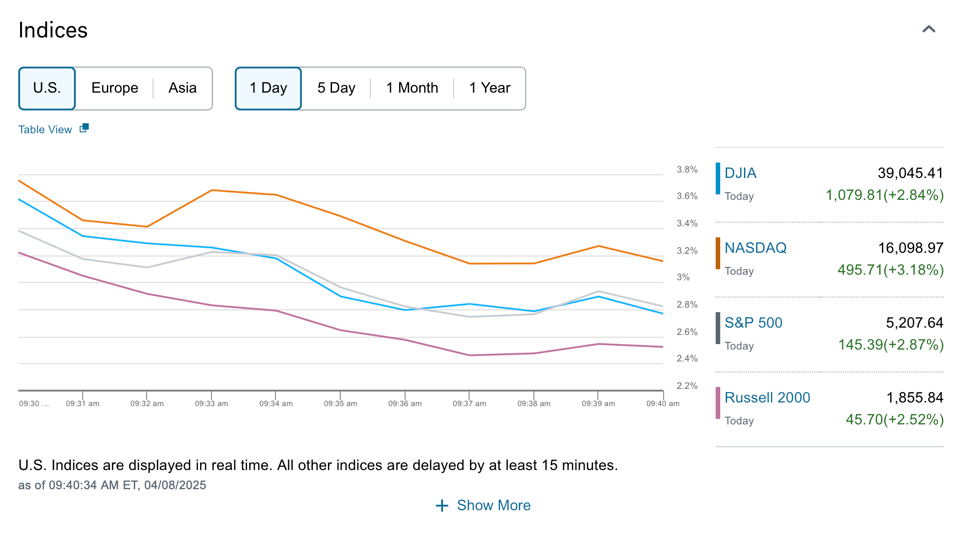Open the NASDAQ index link
960x533 pixels.
(755, 248)
